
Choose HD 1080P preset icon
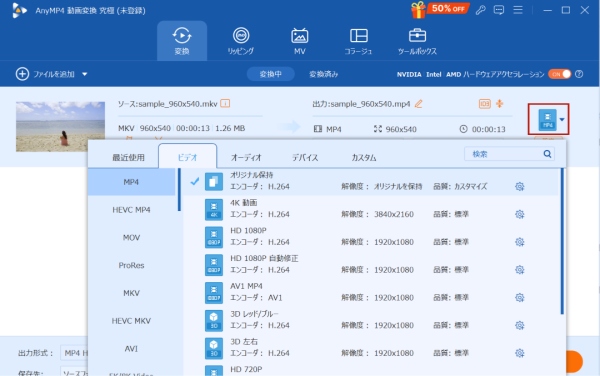pyautogui.click(x=214, y=237)
